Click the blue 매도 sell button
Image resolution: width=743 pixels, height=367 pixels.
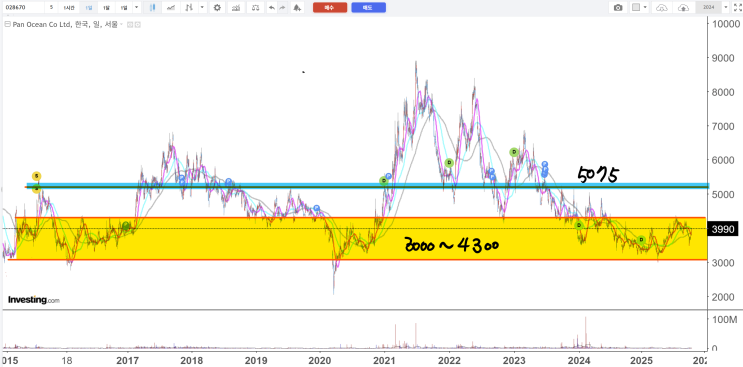pos(368,8)
